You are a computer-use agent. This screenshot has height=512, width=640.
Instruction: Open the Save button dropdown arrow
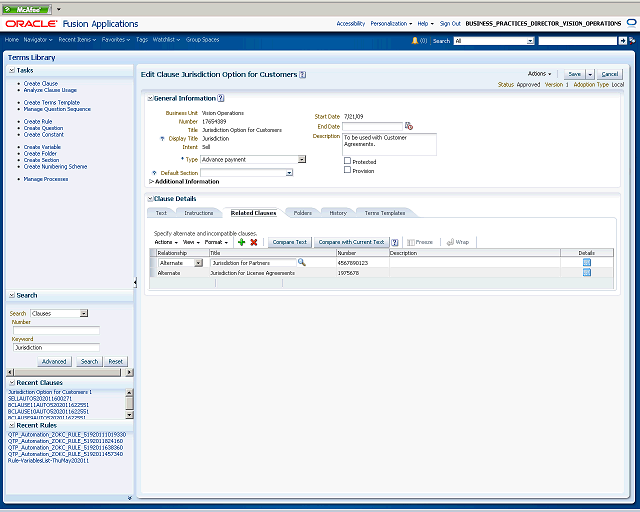[x=590, y=74]
